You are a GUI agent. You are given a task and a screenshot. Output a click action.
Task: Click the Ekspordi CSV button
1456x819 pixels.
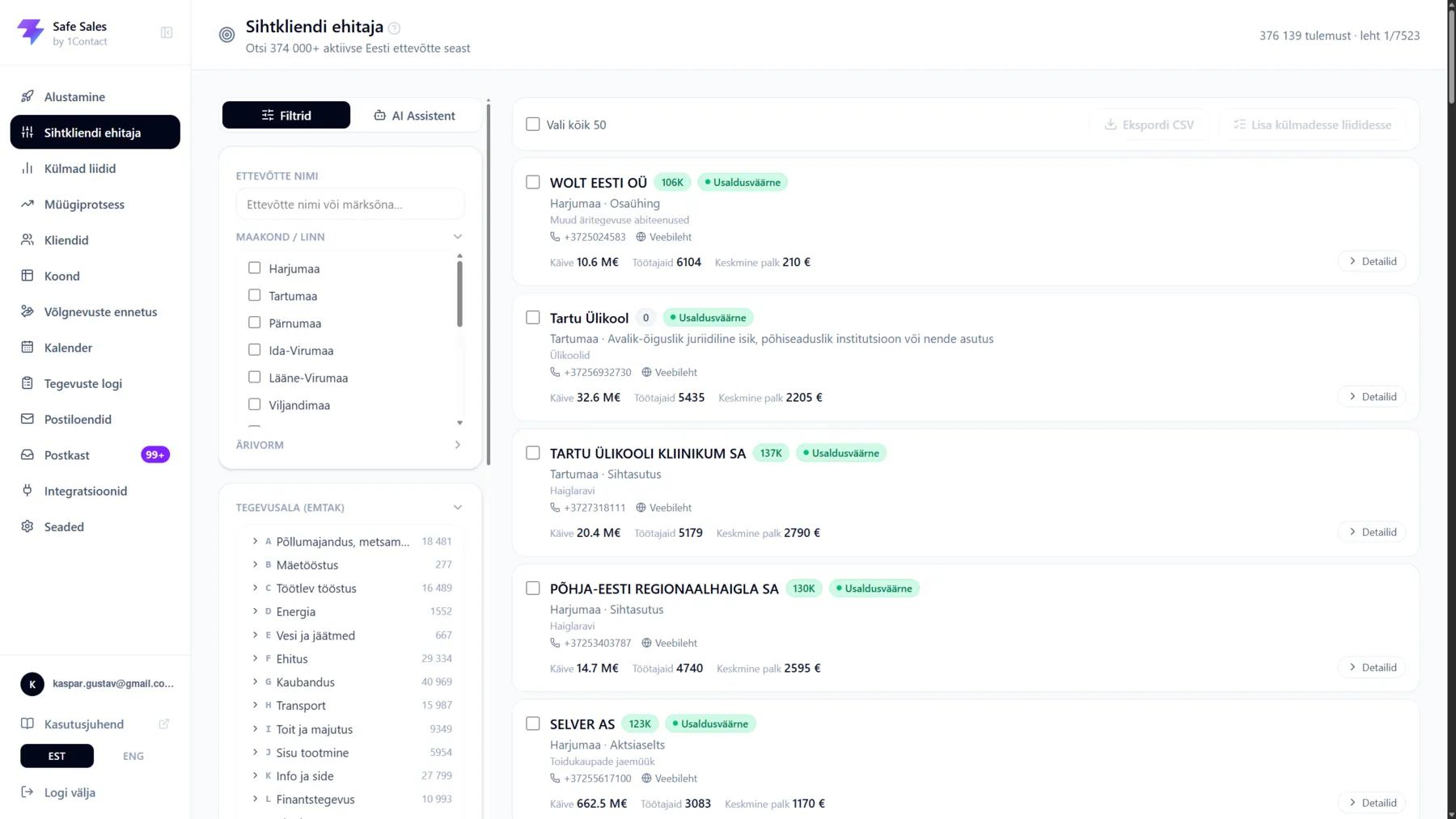pos(1149,125)
